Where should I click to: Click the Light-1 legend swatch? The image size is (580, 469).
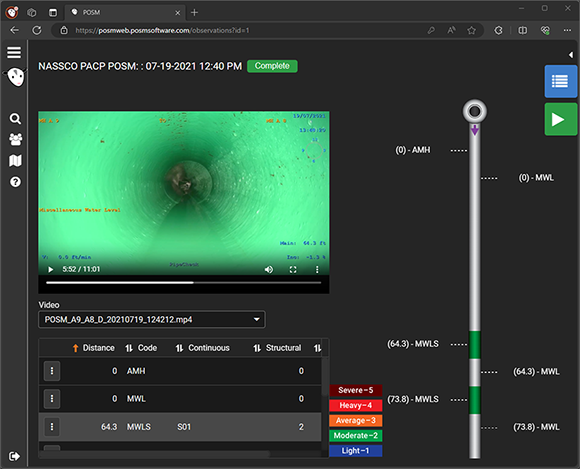355,451
